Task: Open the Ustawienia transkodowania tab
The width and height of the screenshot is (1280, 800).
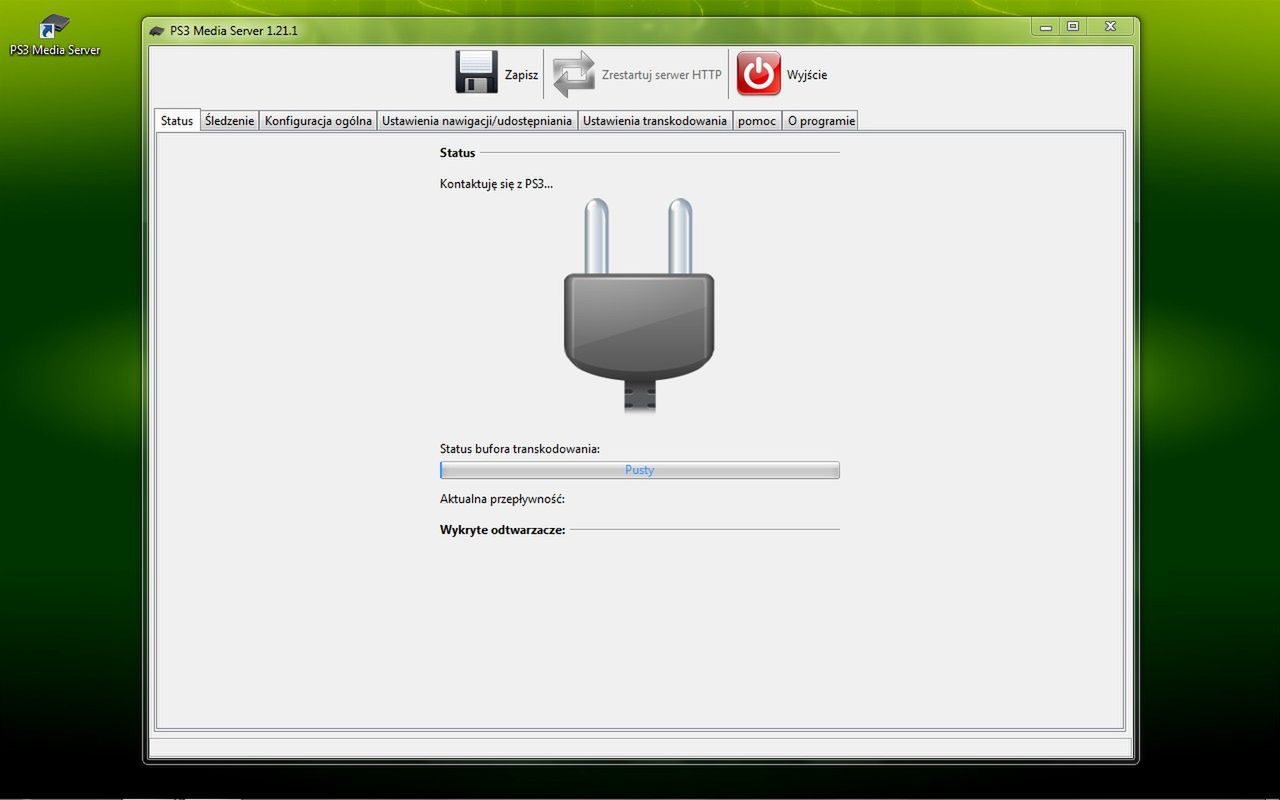Action: pos(655,121)
